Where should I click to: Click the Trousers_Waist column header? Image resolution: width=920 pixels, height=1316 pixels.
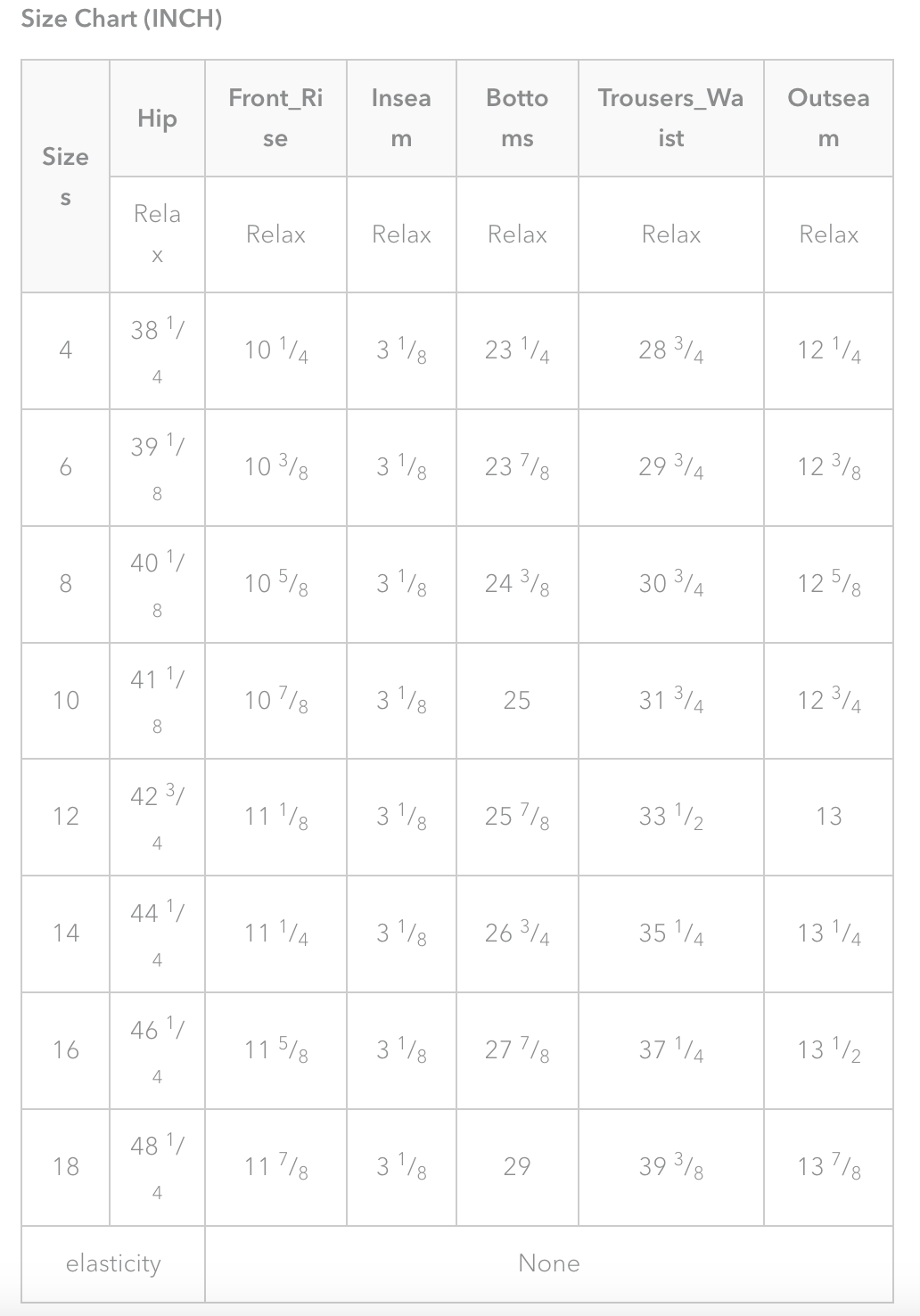[x=670, y=118]
